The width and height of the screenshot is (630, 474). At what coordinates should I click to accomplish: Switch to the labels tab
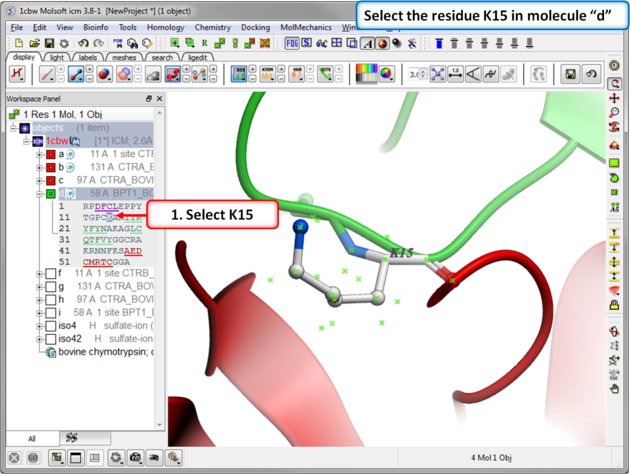tap(88, 58)
